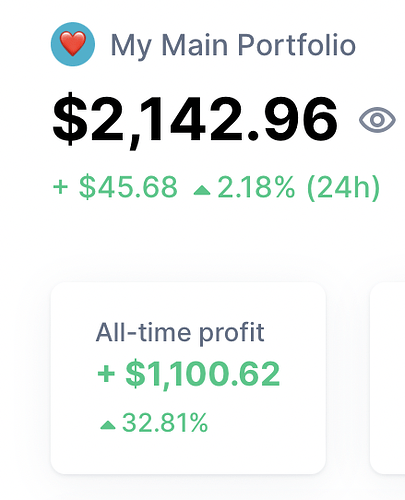Open the All-time profit card
Screen dimensions: 405x500
(x=188, y=378)
